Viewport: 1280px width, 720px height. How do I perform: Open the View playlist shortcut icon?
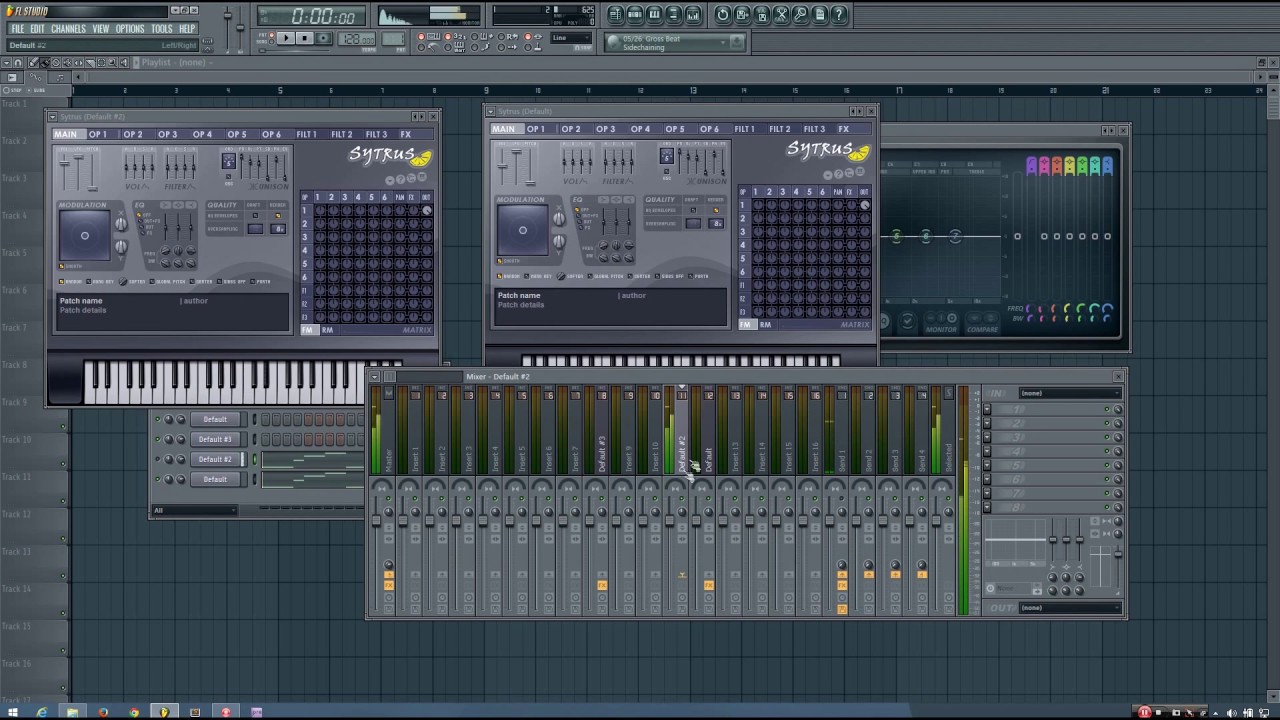click(x=615, y=14)
